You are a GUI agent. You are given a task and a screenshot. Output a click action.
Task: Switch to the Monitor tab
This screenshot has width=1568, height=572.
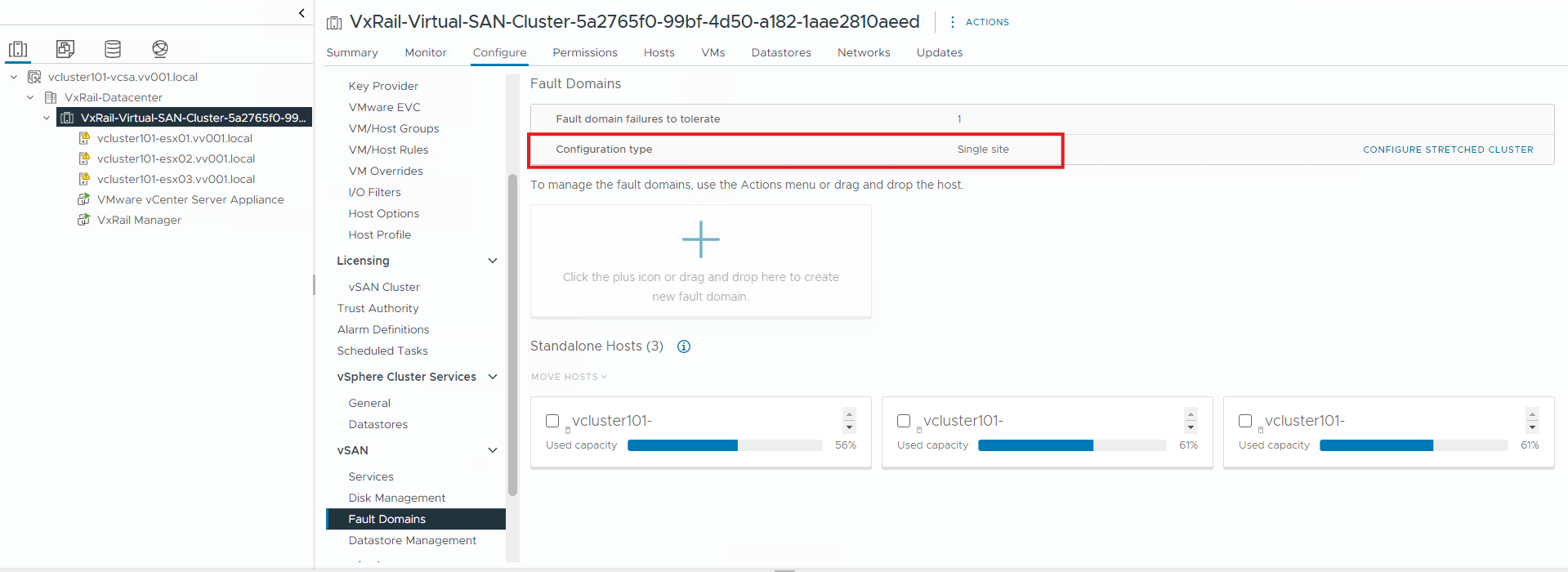[x=426, y=52]
